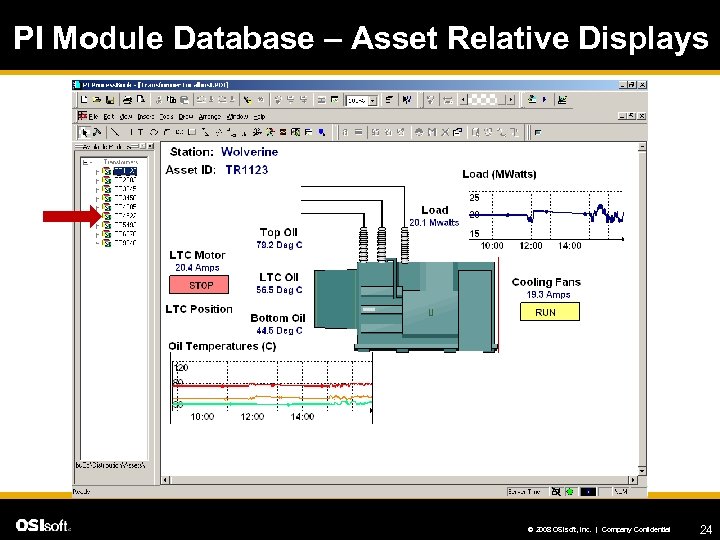The image size is (720, 540).
Task: Open the Tools menu
Action: pyautogui.click(x=166, y=117)
